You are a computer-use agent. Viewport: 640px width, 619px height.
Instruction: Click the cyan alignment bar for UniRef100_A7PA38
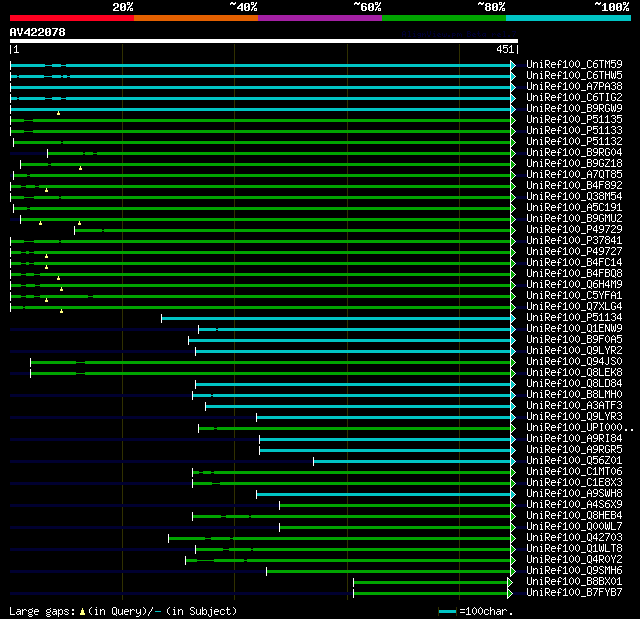coord(260,87)
